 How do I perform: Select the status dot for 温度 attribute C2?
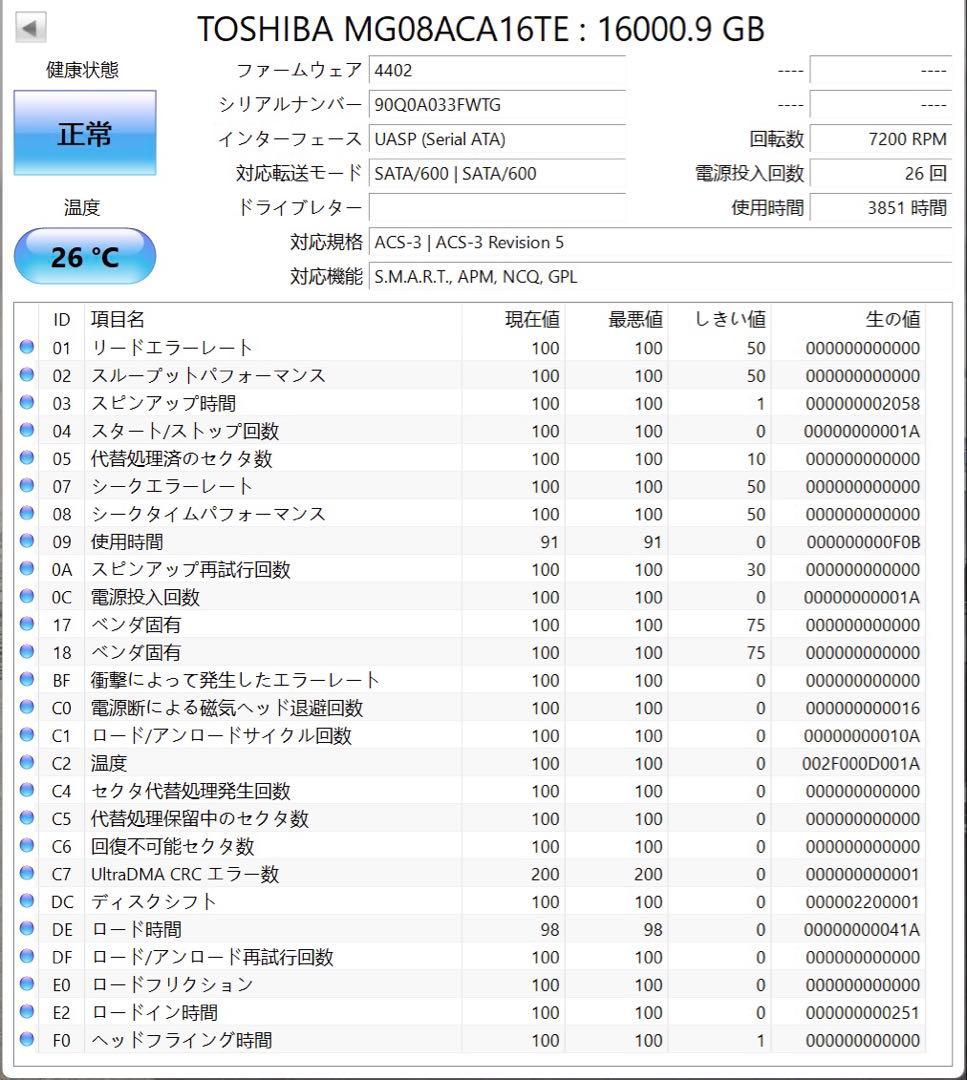[28, 763]
